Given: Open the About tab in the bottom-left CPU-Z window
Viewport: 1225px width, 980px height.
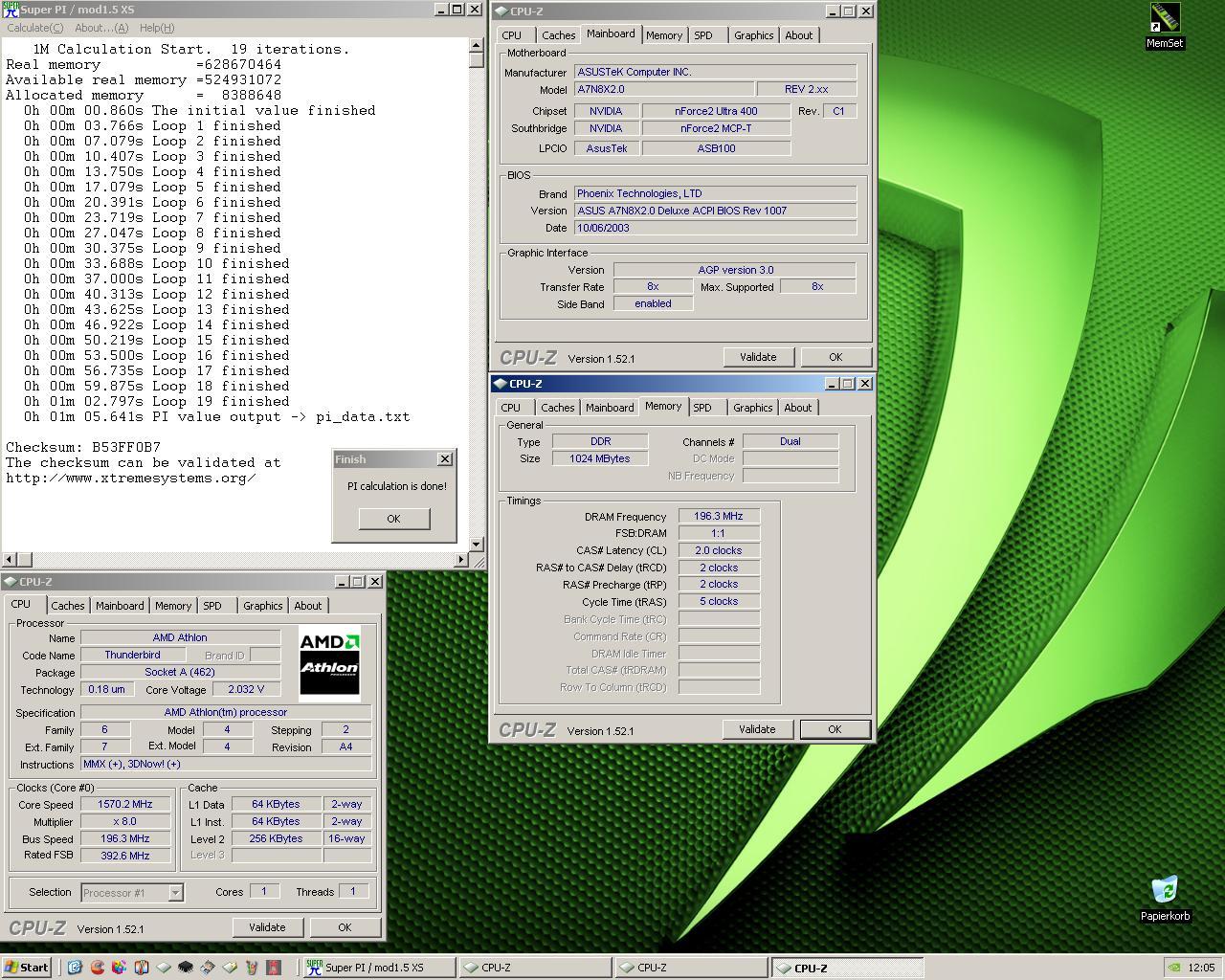Looking at the screenshot, I should (308, 606).
